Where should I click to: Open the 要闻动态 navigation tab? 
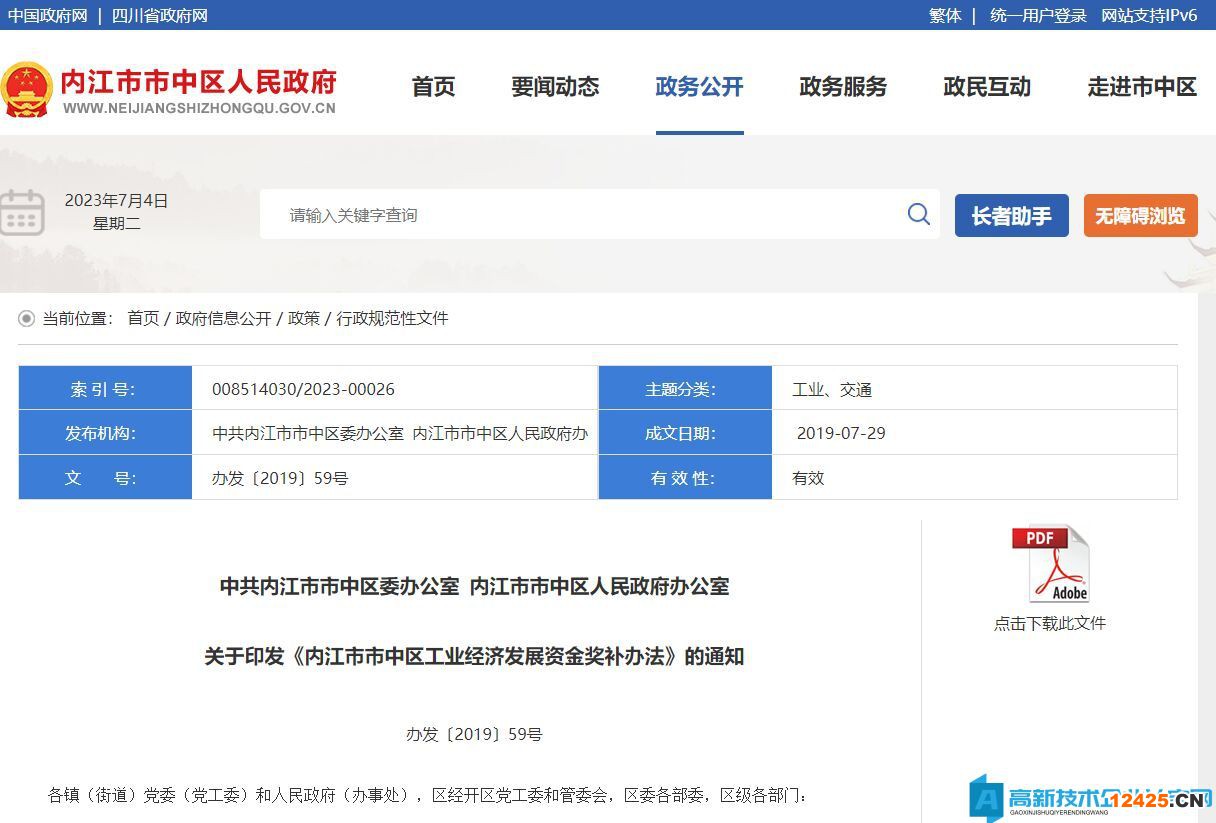[555, 87]
